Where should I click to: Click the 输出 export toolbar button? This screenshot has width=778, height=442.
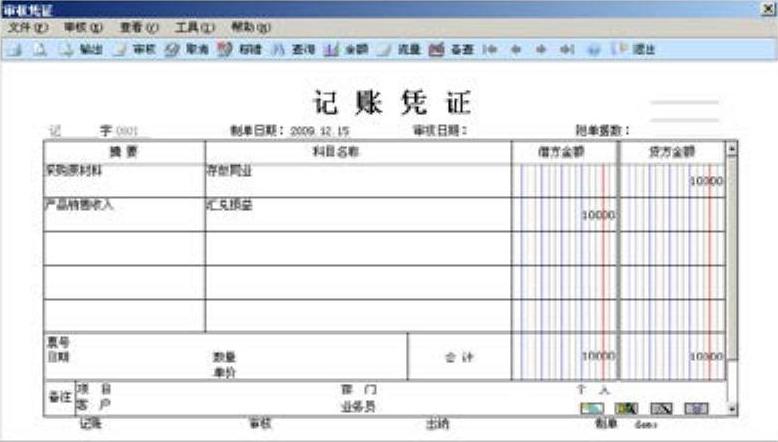[x=81, y=49]
